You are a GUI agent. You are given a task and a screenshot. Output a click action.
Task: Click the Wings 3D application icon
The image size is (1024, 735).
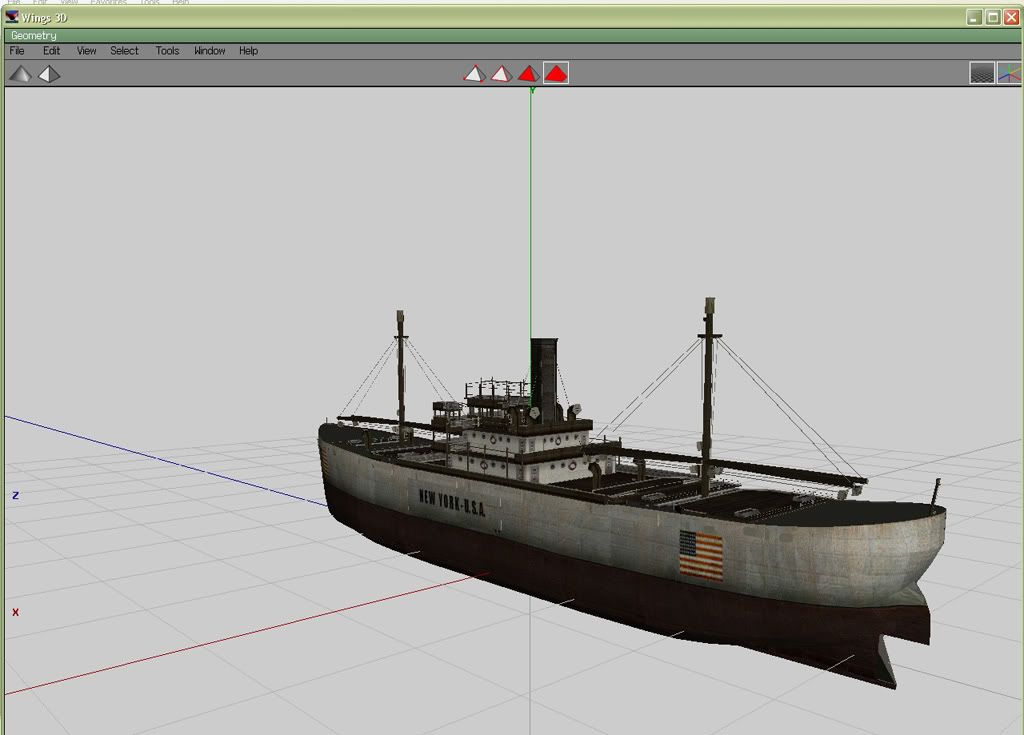point(12,17)
